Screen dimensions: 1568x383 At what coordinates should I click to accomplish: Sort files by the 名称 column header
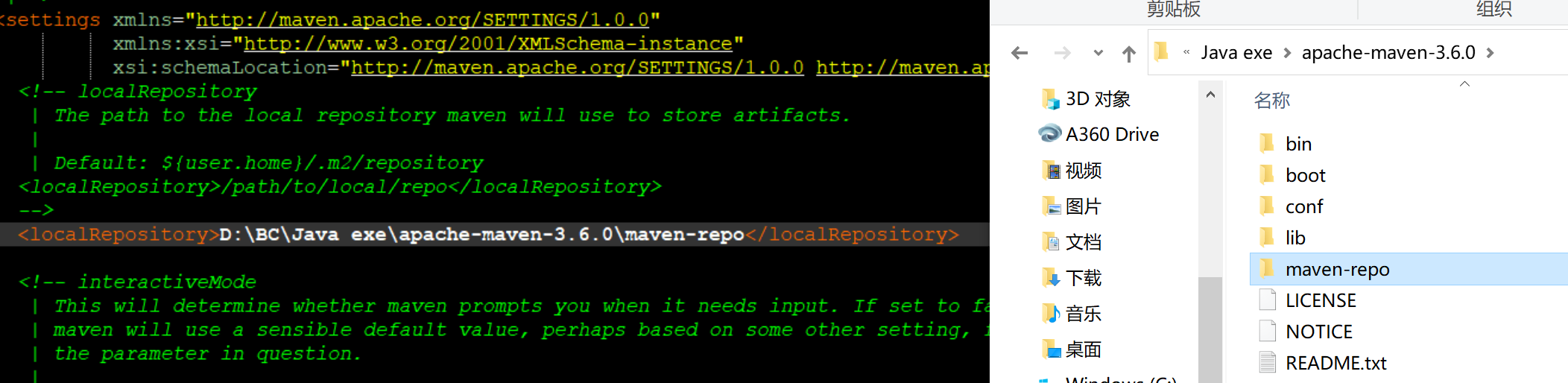coord(1271,101)
